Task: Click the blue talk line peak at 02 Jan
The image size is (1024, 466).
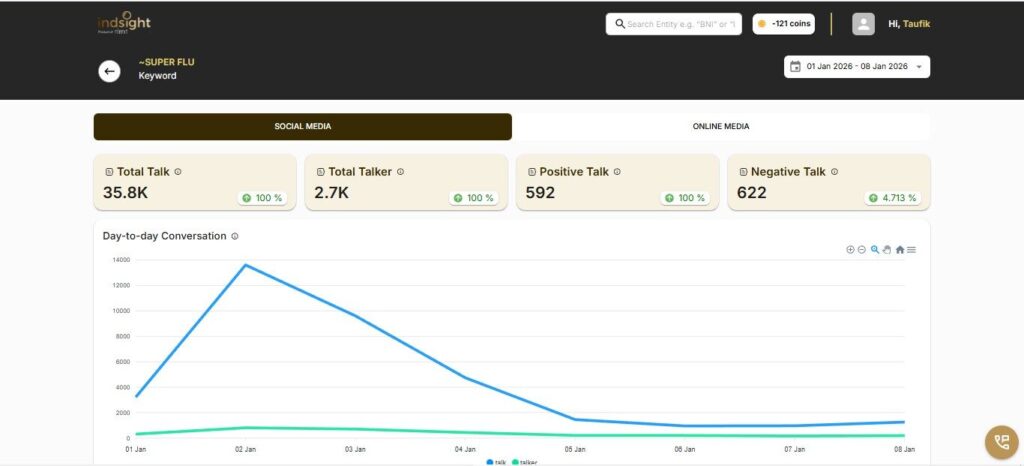Action: pyautogui.click(x=246, y=265)
